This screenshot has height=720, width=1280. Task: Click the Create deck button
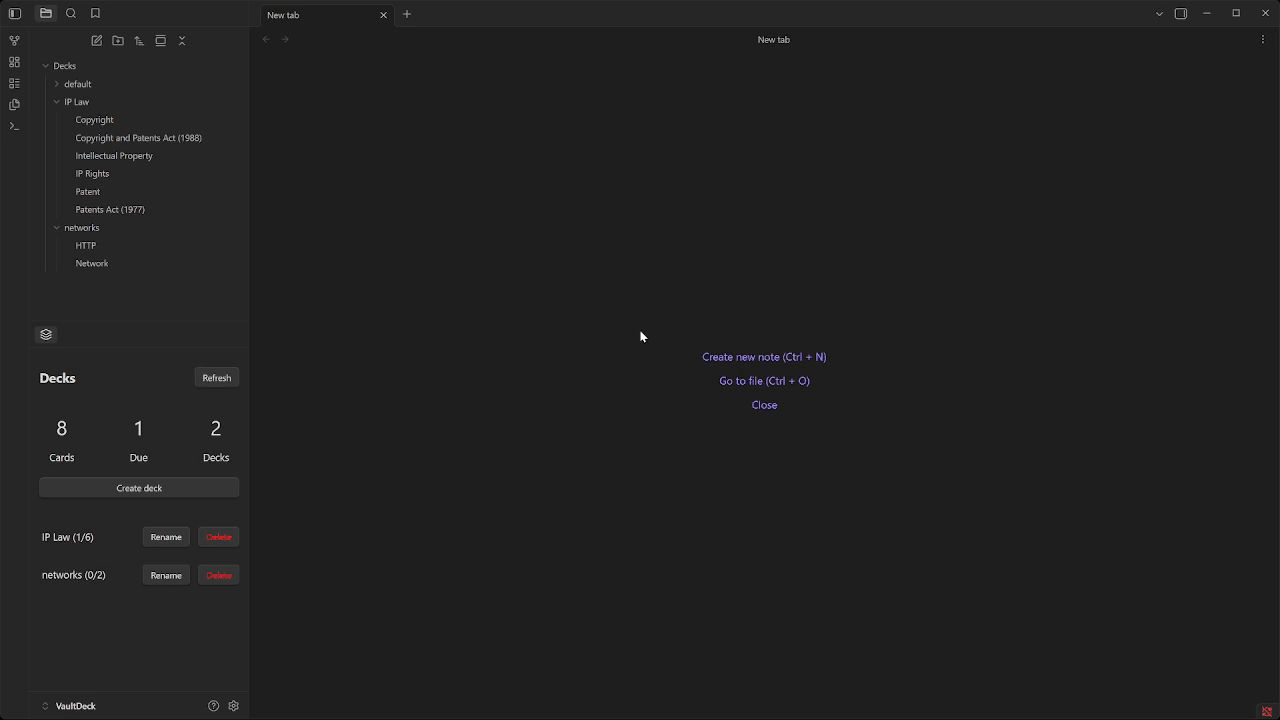(x=139, y=488)
